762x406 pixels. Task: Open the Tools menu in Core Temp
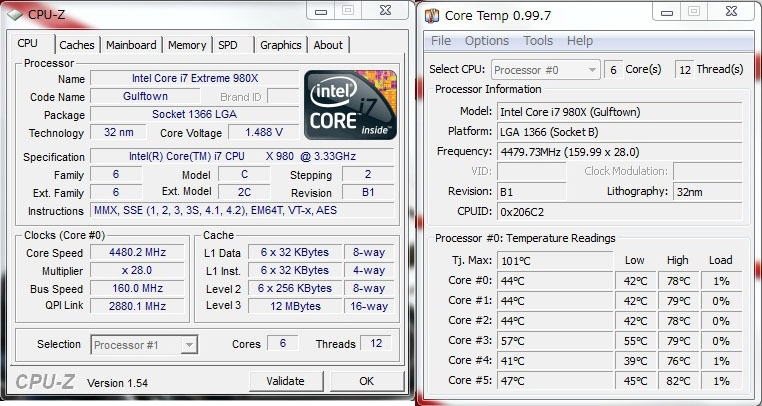click(538, 41)
